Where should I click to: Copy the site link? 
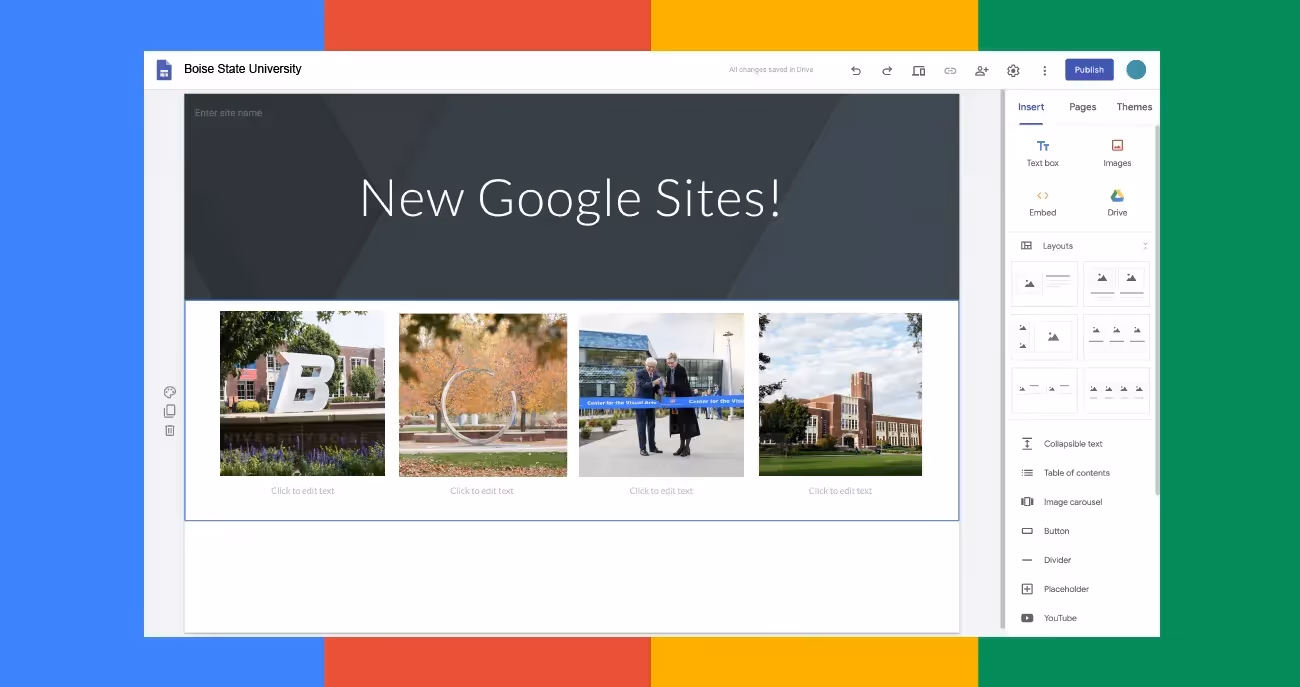pos(949,70)
